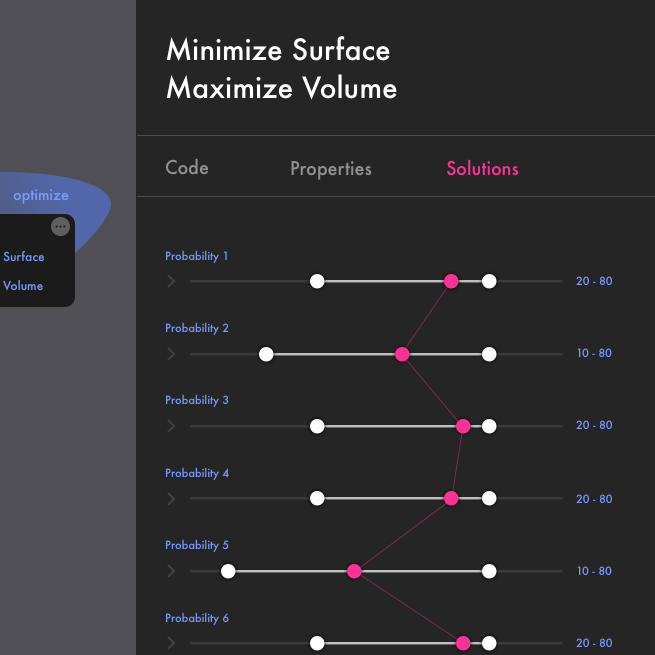This screenshot has height=655, width=655.
Task: Expand the Probability 1 row
Action: [x=171, y=282]
